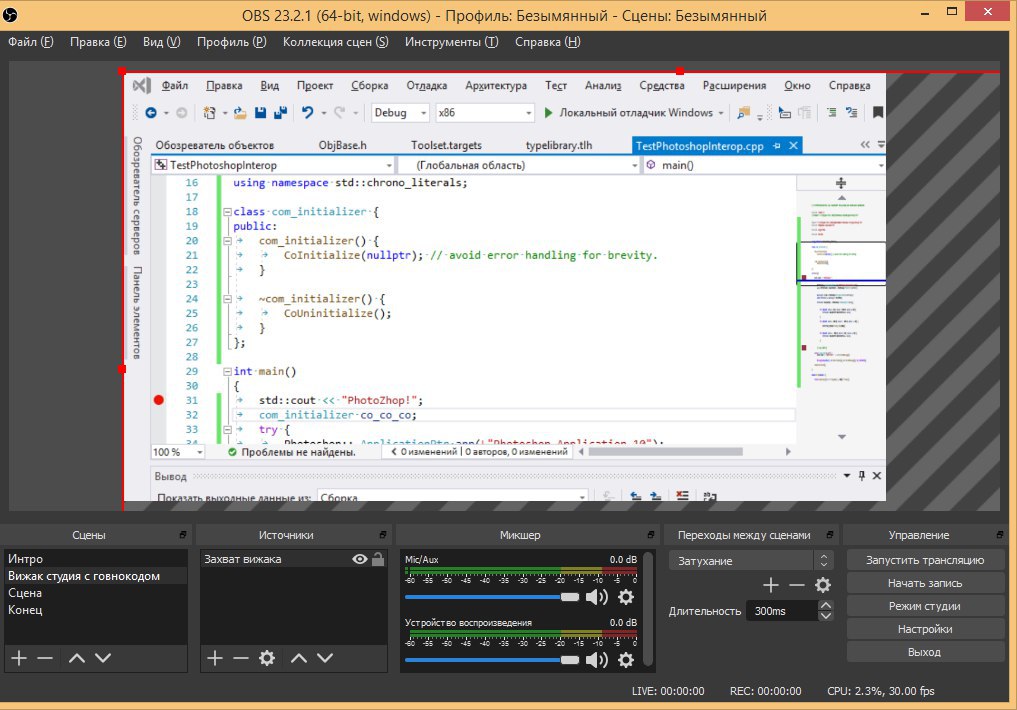The width and height of the screenshot is (1017, 710).
Task: Toggle pin on Вывод panel in Visual Studio
Action: pos(862,475)
